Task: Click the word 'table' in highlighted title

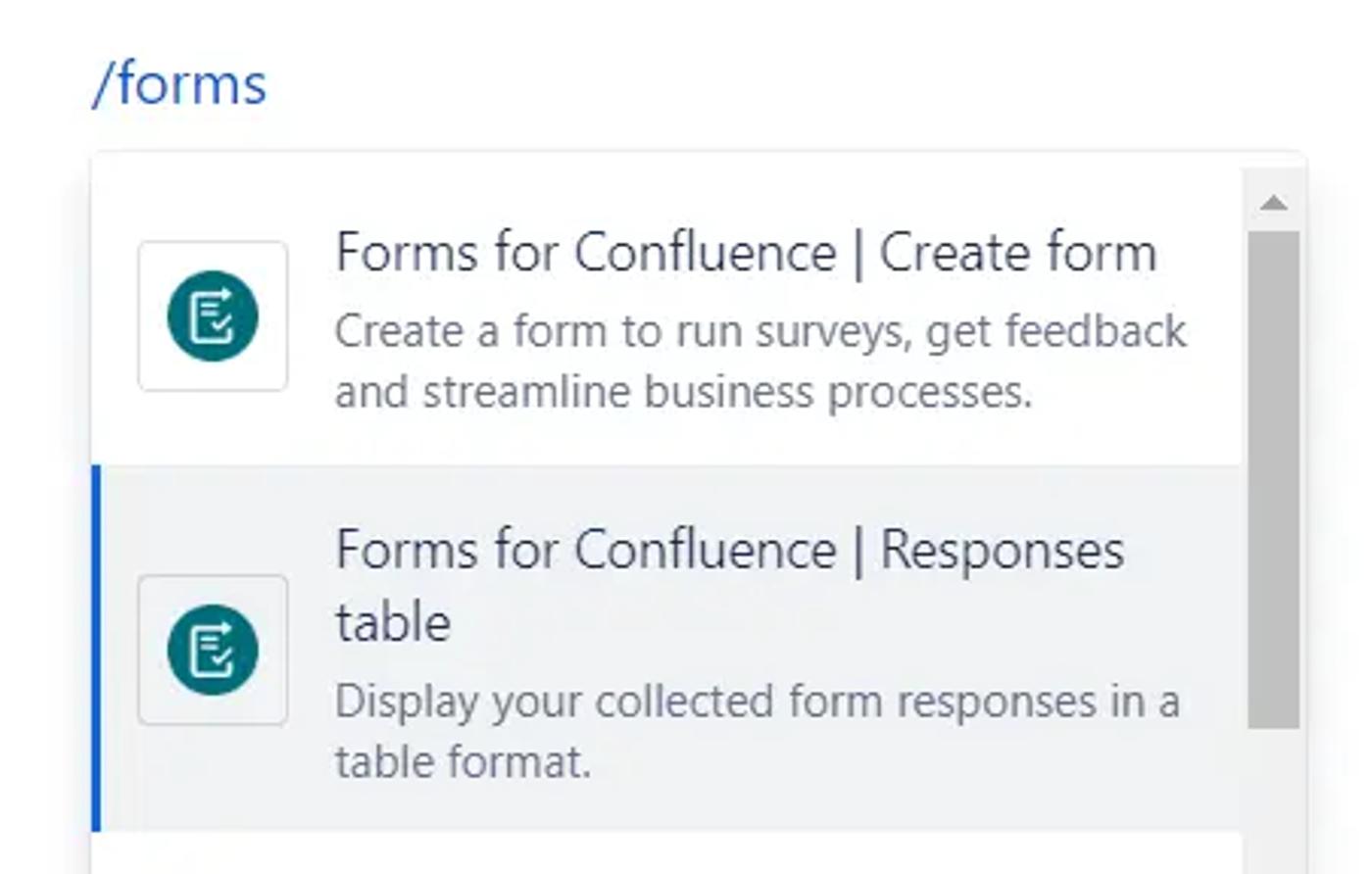Action: point(393,623)
